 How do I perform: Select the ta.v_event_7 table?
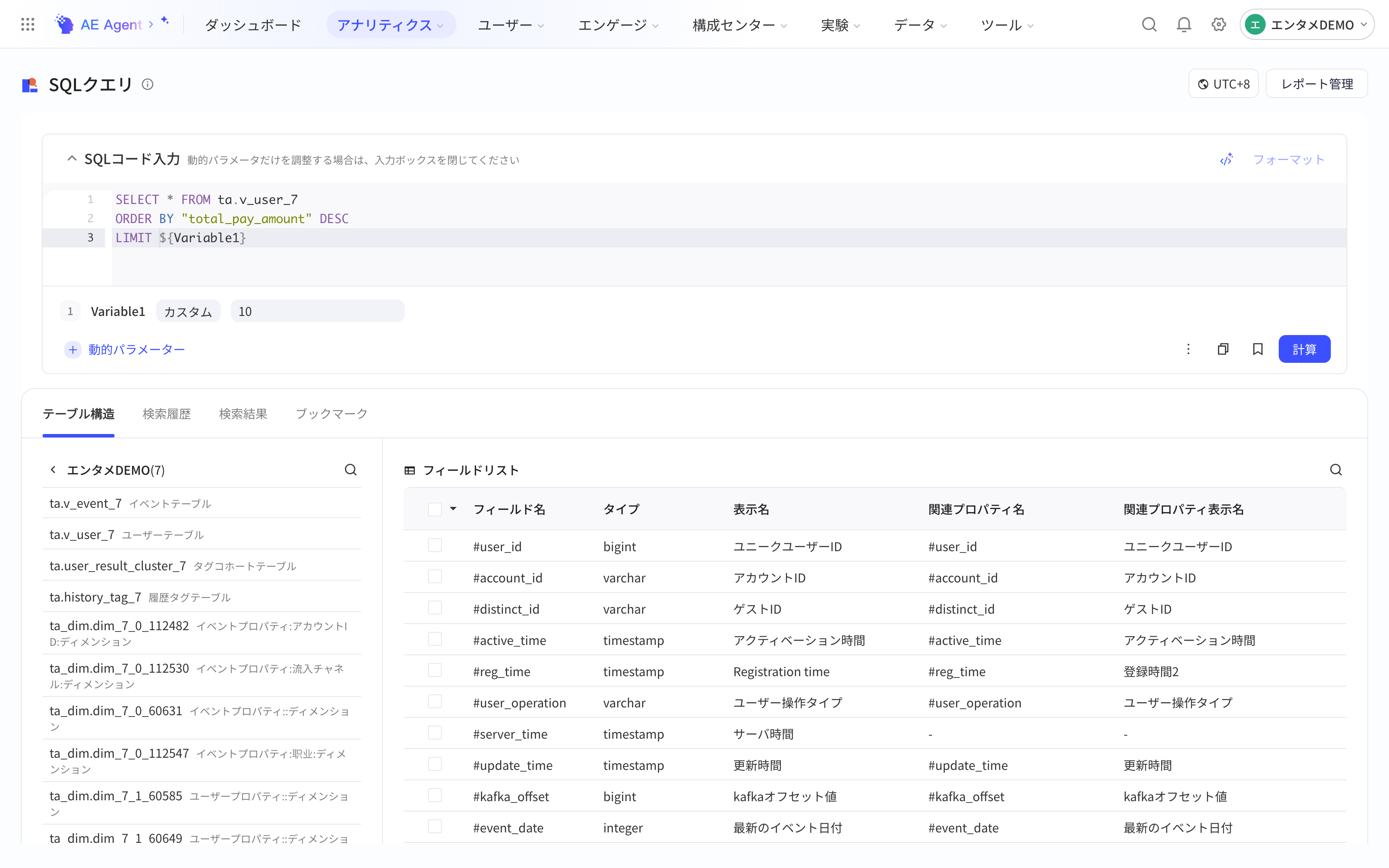201,503
